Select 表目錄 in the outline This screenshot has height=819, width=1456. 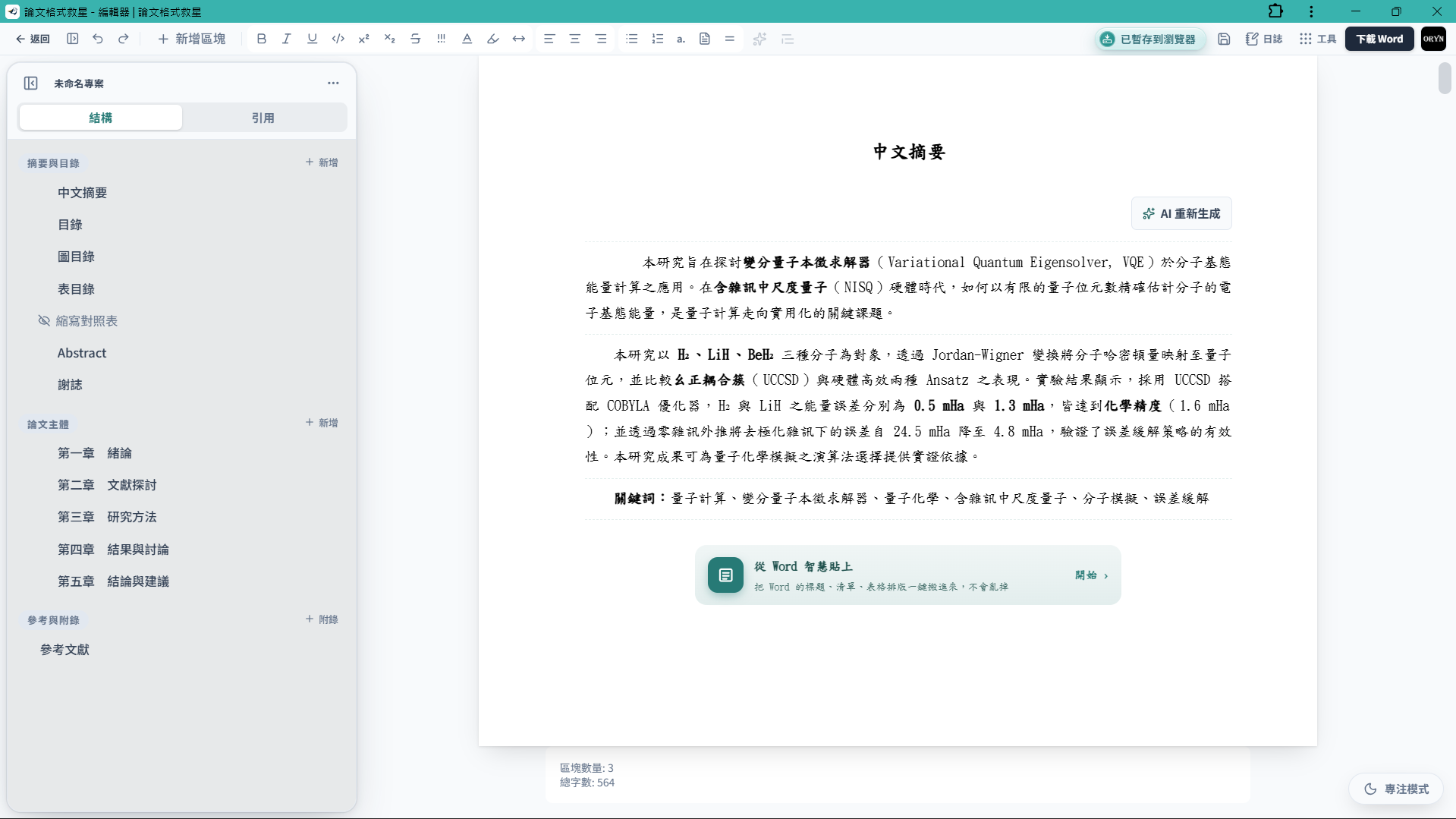(76, 289)
